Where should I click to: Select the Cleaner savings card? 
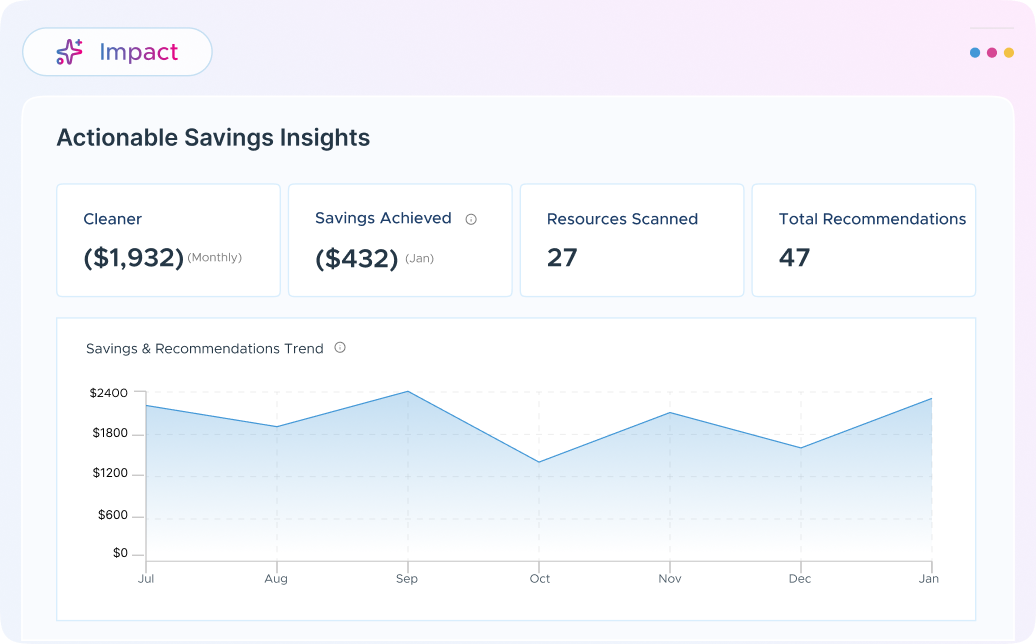pos(168,240)
